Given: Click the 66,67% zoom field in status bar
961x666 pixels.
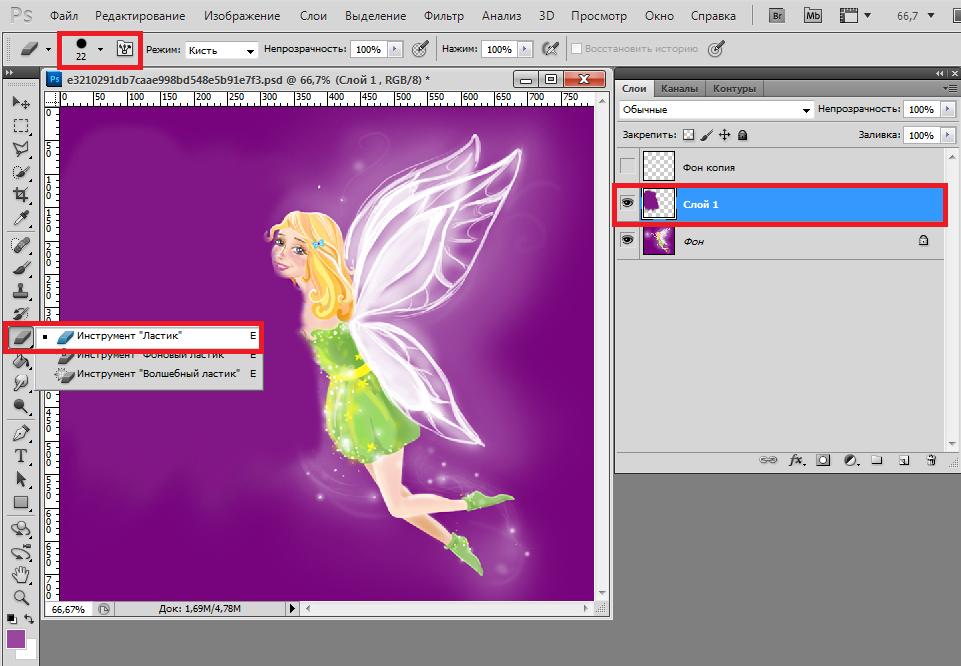Looking at the screenshot, I should (69, 609).
